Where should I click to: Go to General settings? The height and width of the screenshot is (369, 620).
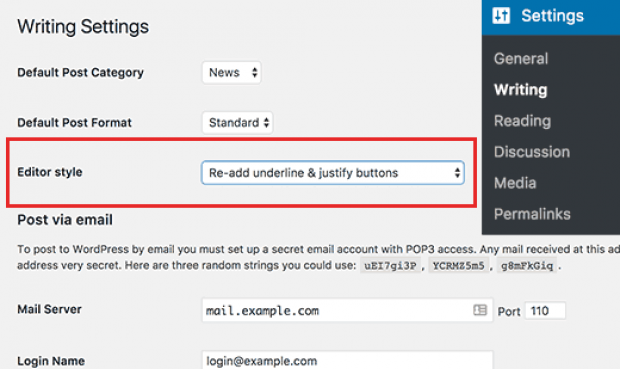(x=521, y=59)
